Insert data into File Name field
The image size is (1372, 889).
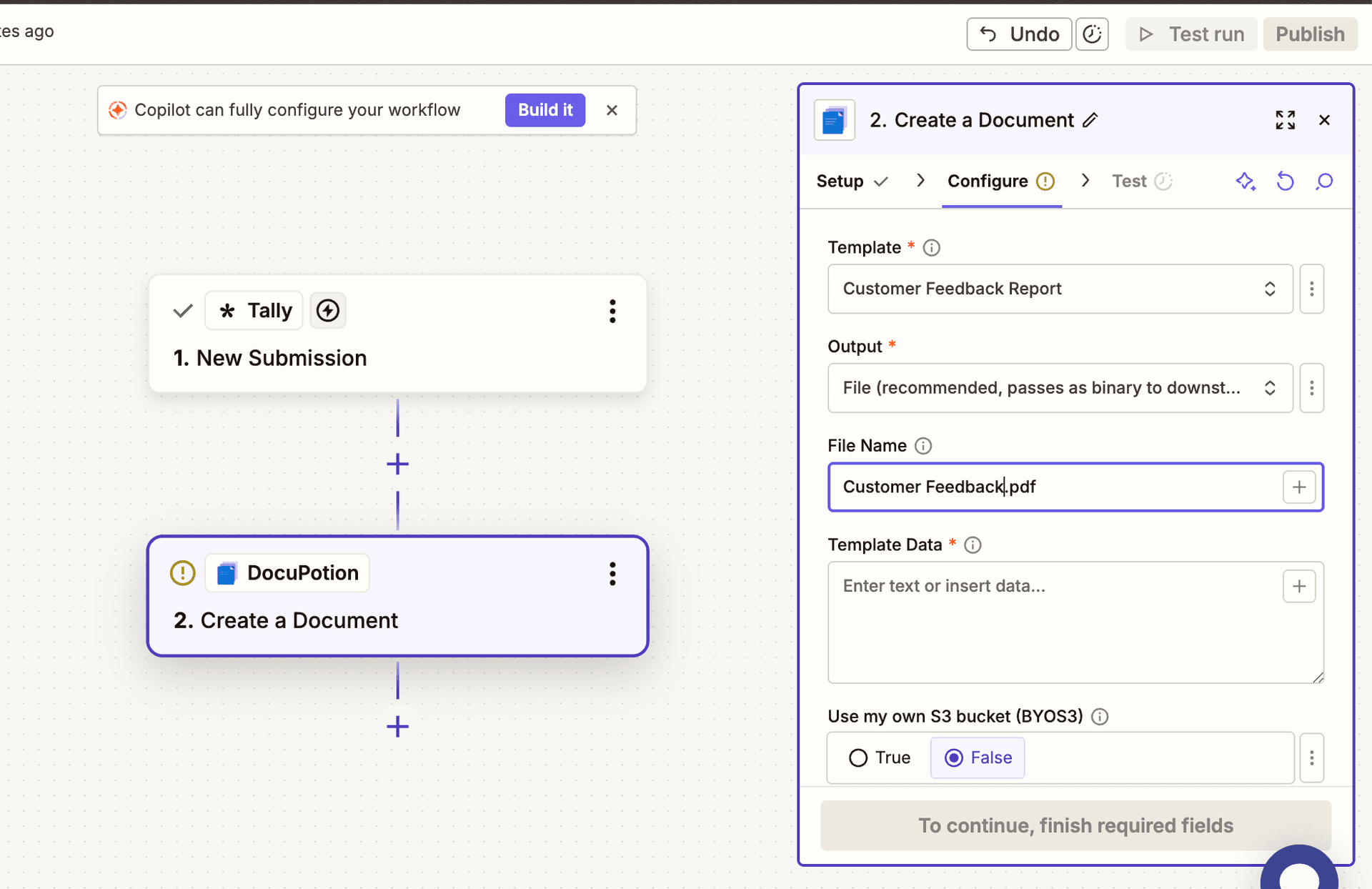pyautogui.click(x=1298, y=487)
